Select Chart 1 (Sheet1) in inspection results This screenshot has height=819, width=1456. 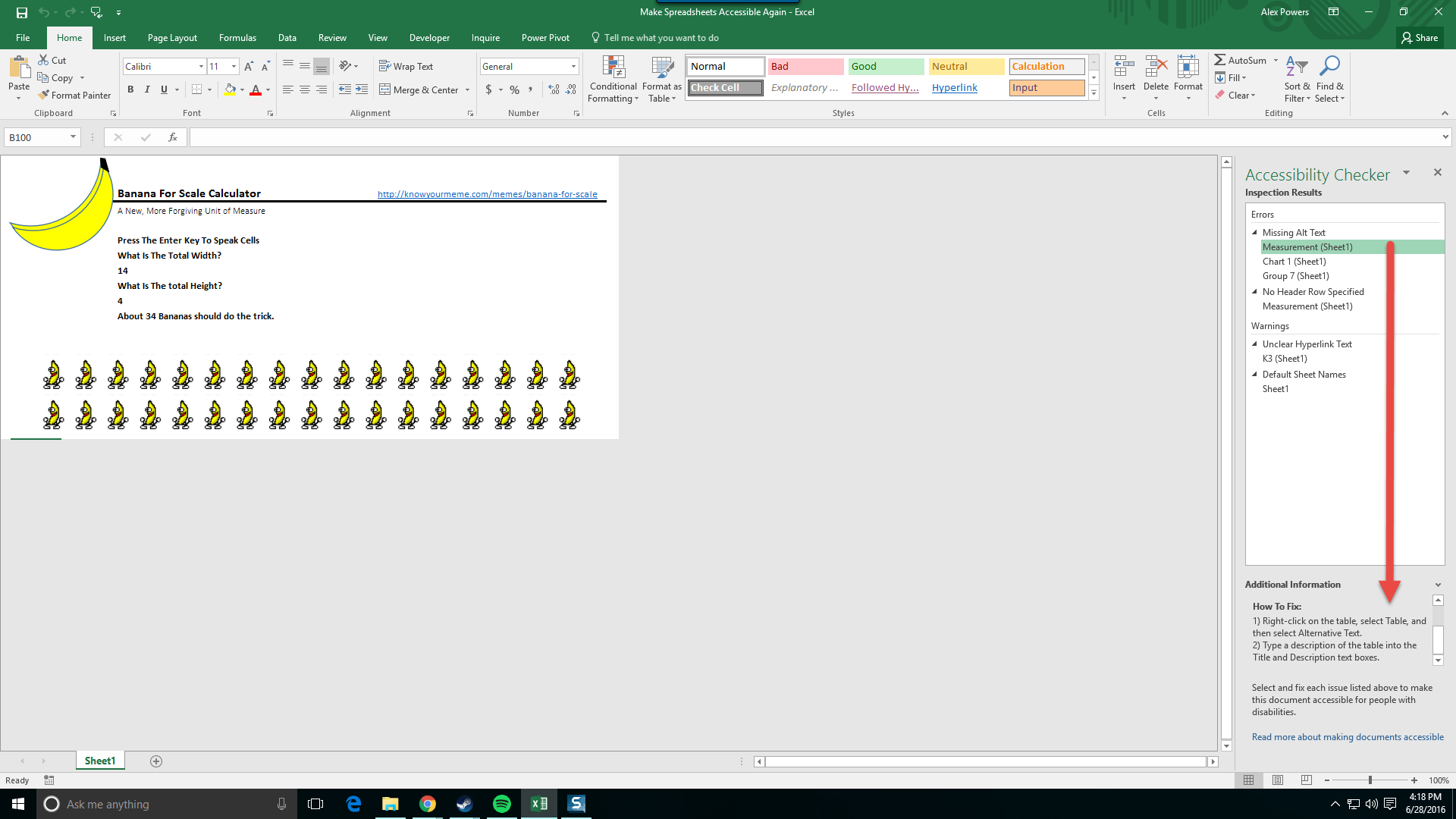(x=1294, y=262)
